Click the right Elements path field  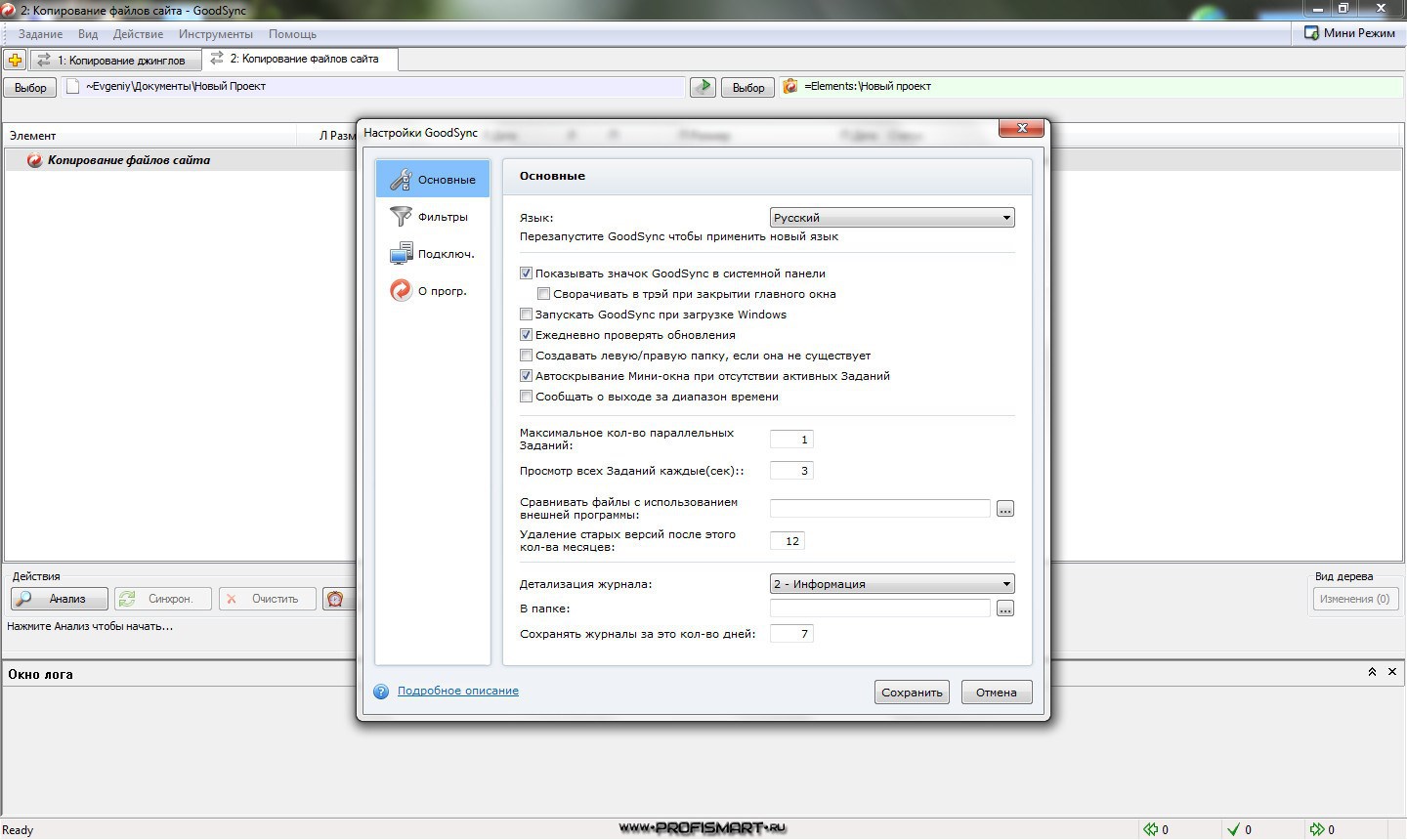(1091, 86)
